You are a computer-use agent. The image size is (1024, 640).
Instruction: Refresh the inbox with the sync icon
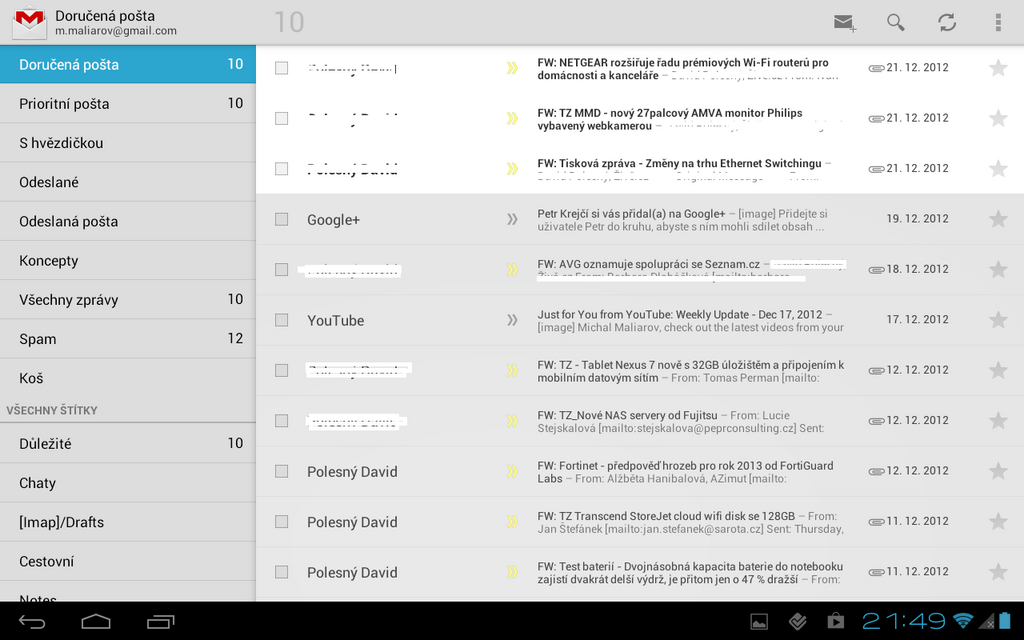pos(947,22)
